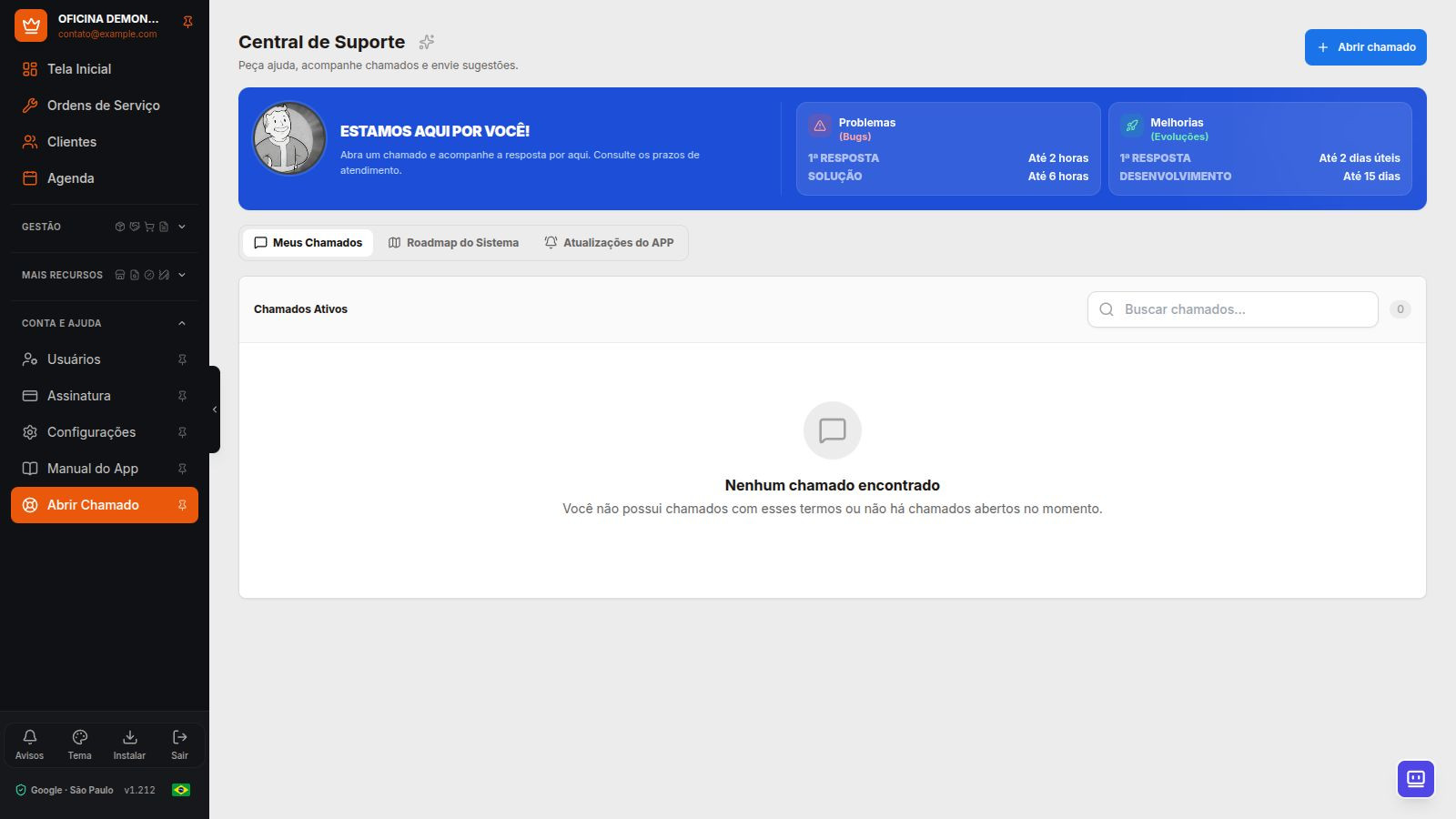1456x819 pixels.
Task: Click the empty state chat bubble icon
Action: pos(833,430)
